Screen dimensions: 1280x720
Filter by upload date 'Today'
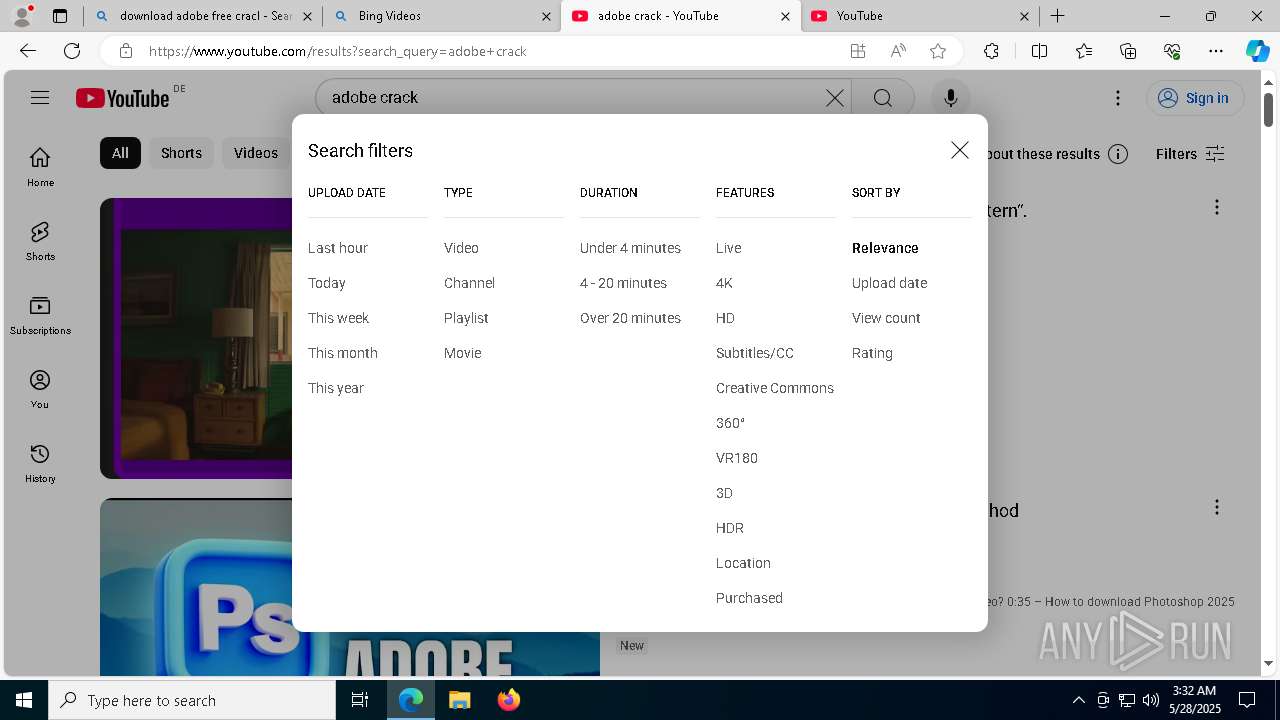327,283
